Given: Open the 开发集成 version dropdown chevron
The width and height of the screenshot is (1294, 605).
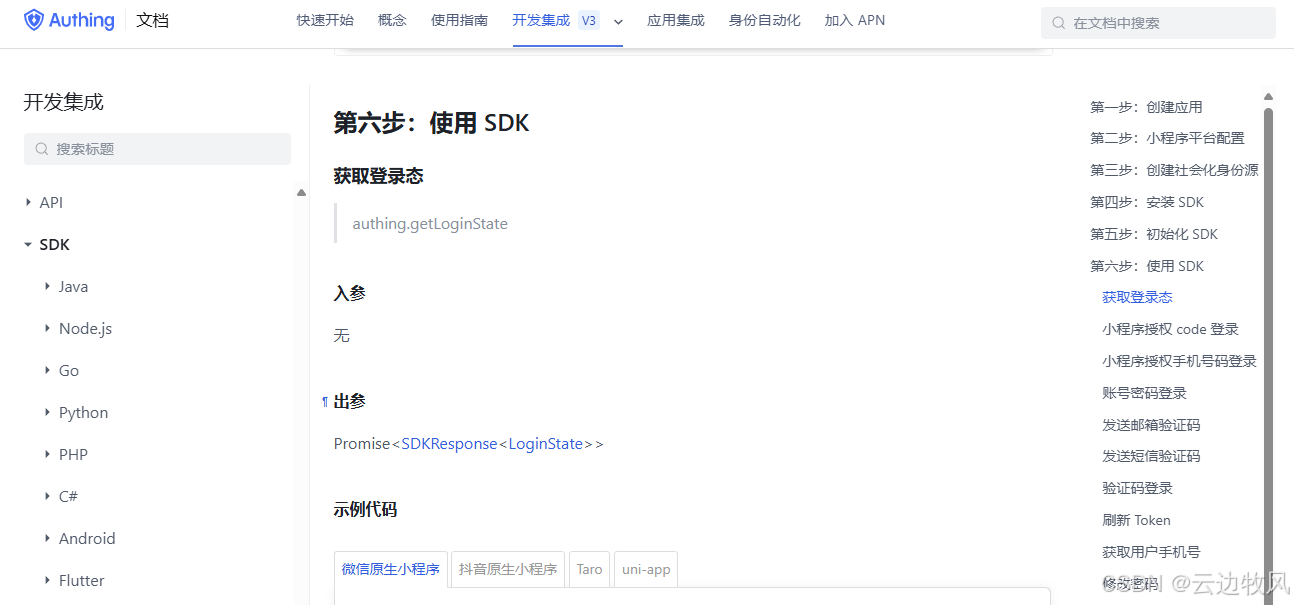Looking at the screenshot, I should [618, 22].
